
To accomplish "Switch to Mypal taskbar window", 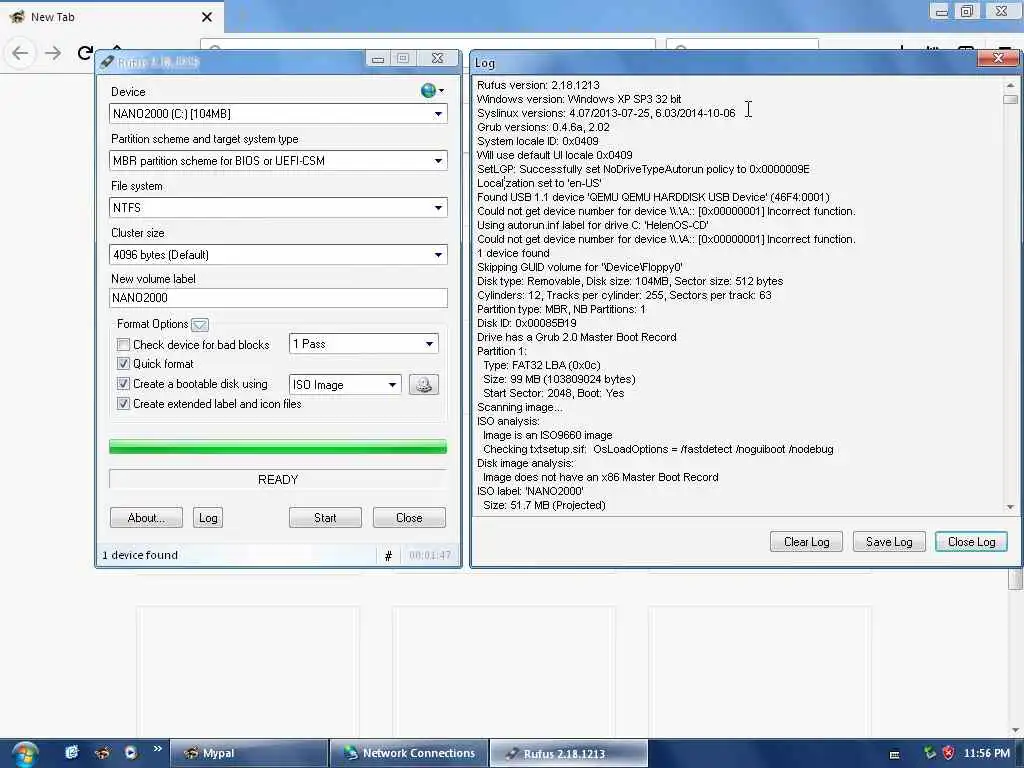I will pos(249,754).
